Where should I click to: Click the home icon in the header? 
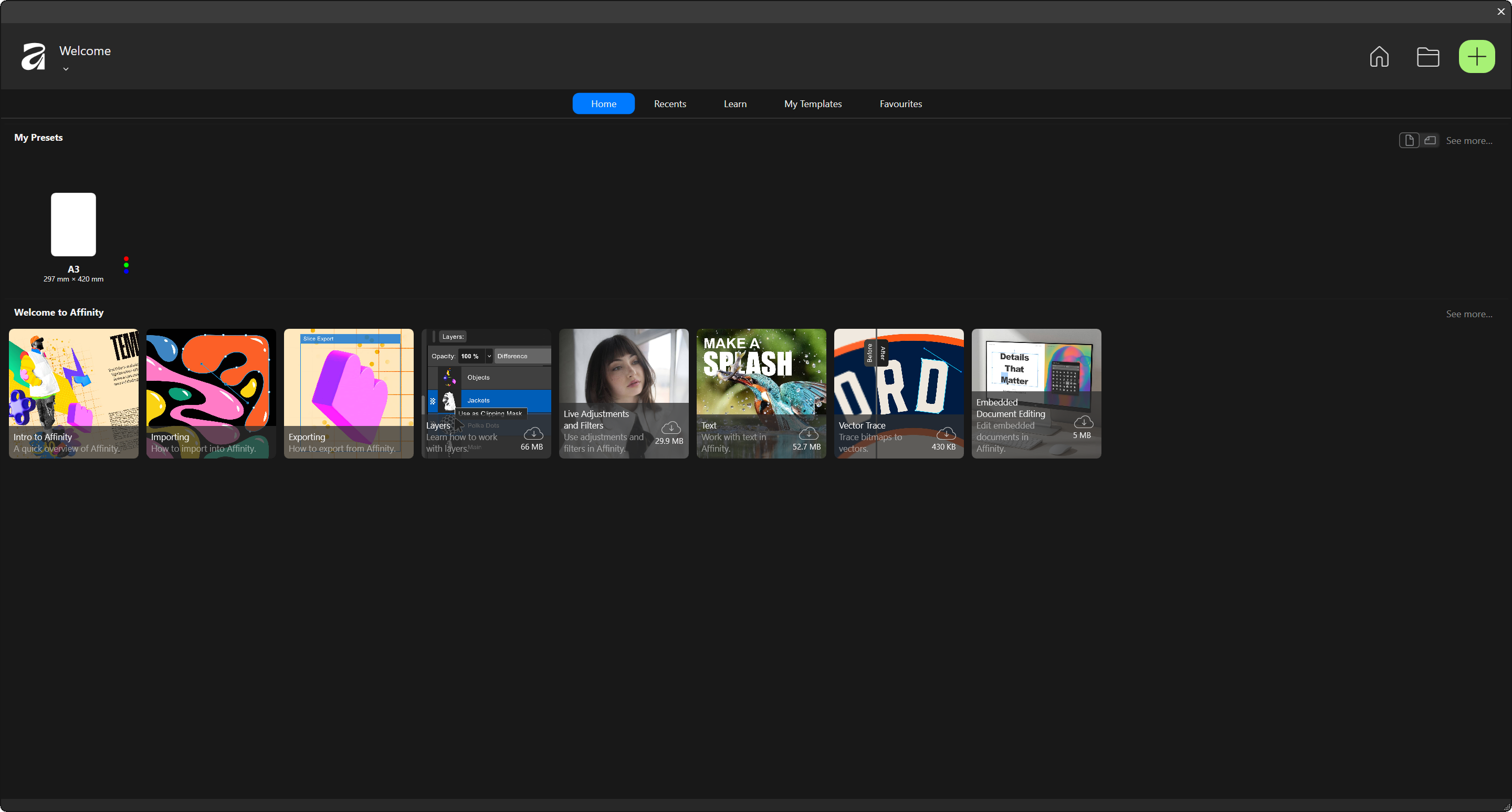pos(1379,57)
